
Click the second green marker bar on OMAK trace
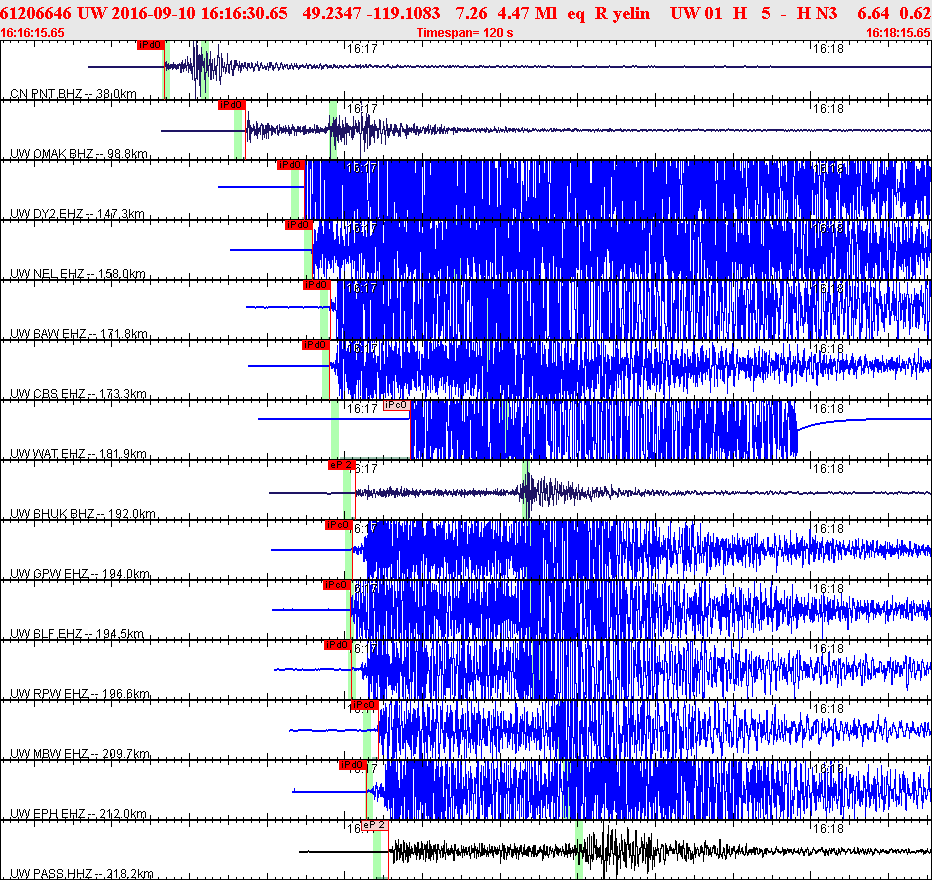333,129
